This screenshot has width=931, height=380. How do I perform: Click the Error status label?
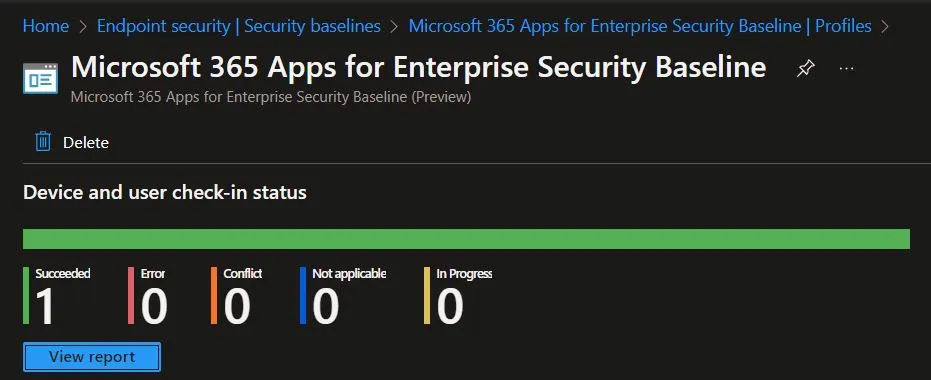tap(153, 274)
